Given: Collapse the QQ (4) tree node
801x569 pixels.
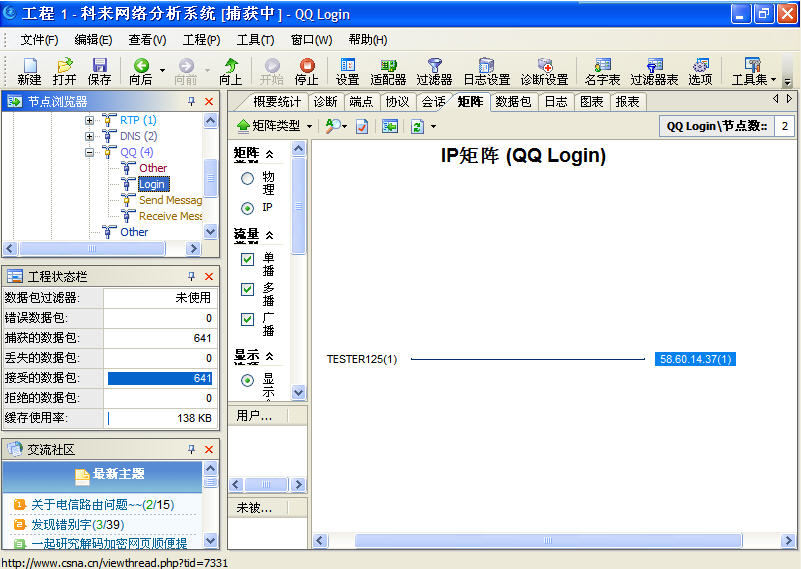Looking at the screenshot, I should tap(89, 152).
